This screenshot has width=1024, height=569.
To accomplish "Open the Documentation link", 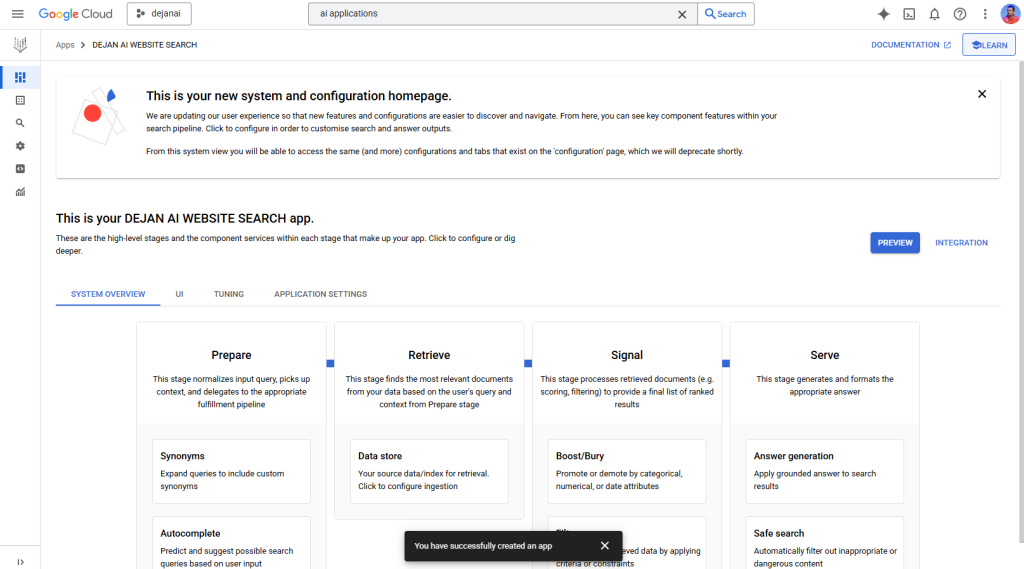I will click(911, 45).
